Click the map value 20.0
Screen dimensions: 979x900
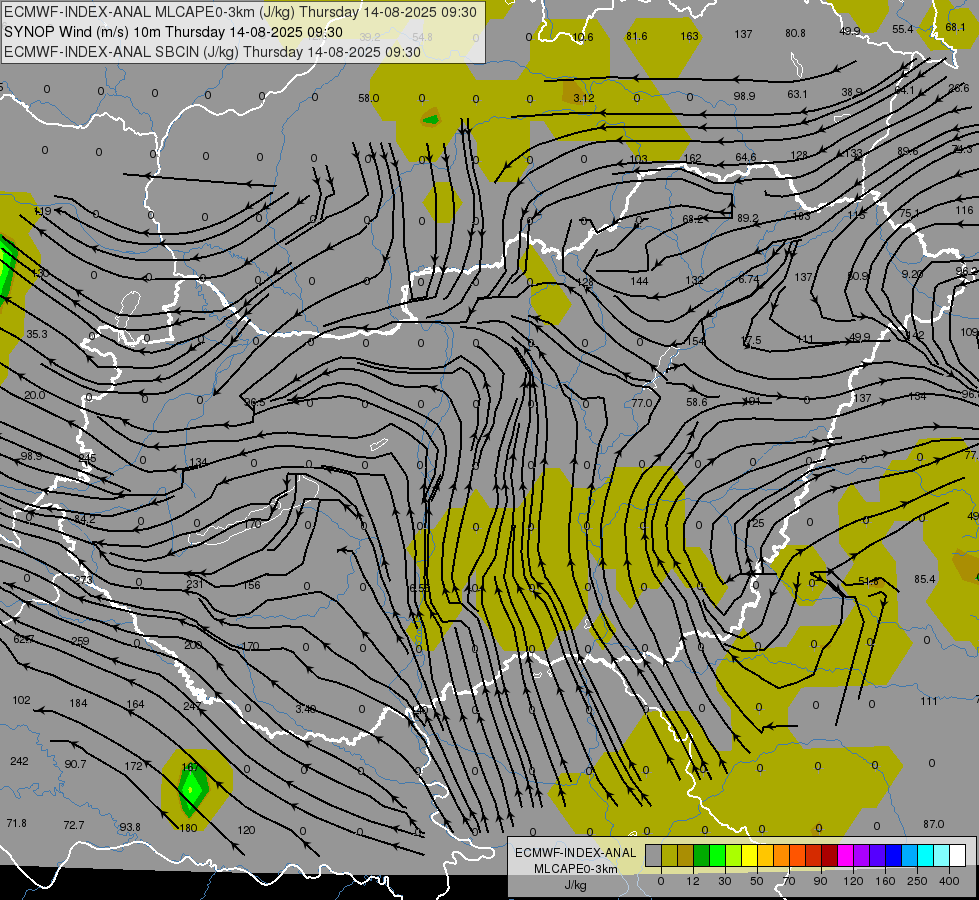pyautogui.click(x=34, y=395)
